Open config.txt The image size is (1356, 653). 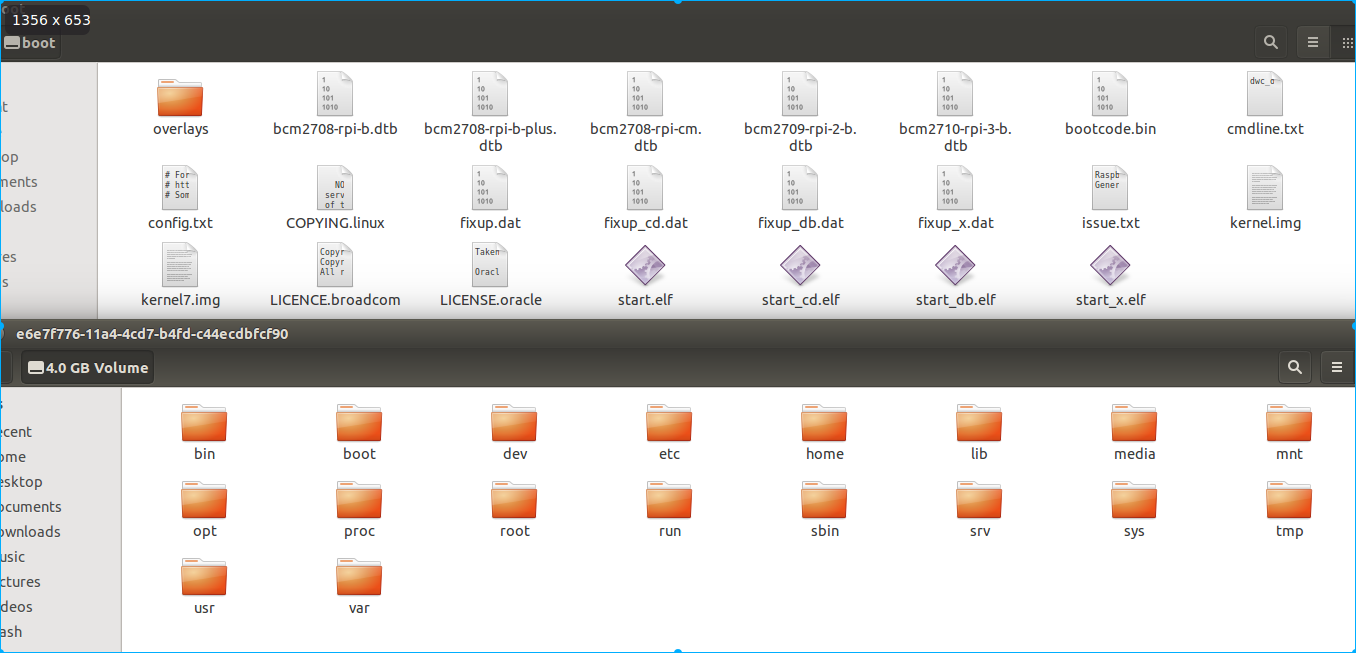(180, 190)
